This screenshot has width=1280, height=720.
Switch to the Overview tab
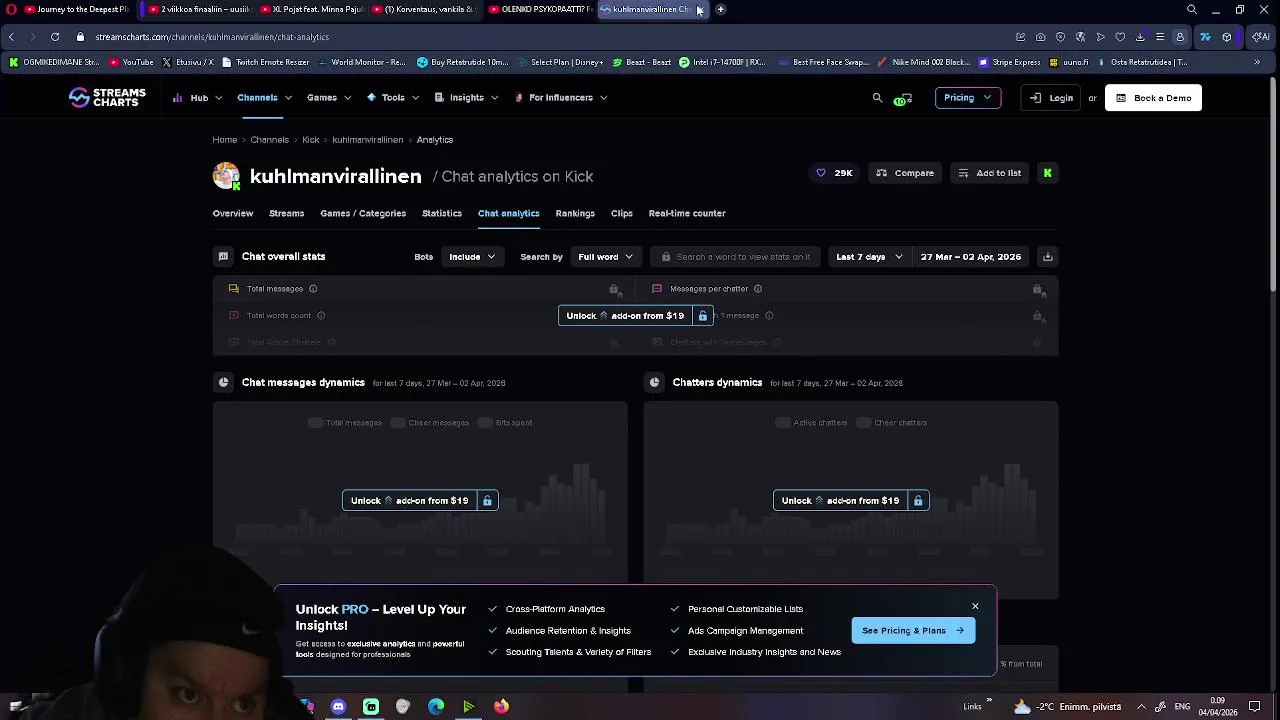[x=233, y=213]
